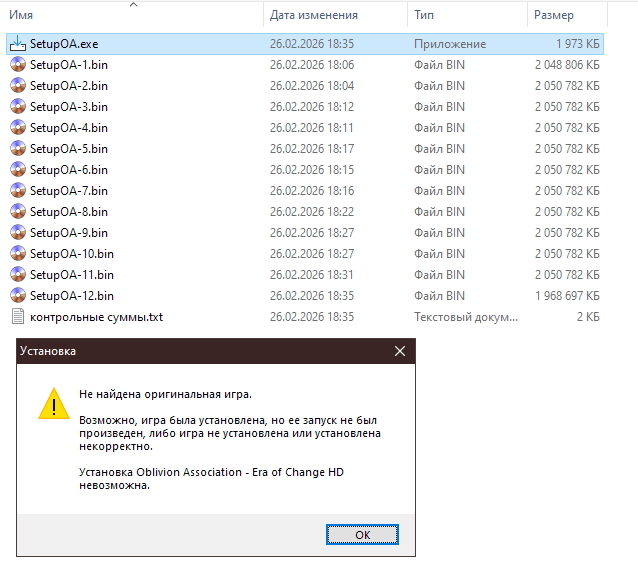Select the SetupOA-10.bin file name
Screen dimensions: 638x570
(x=72, y=254)
